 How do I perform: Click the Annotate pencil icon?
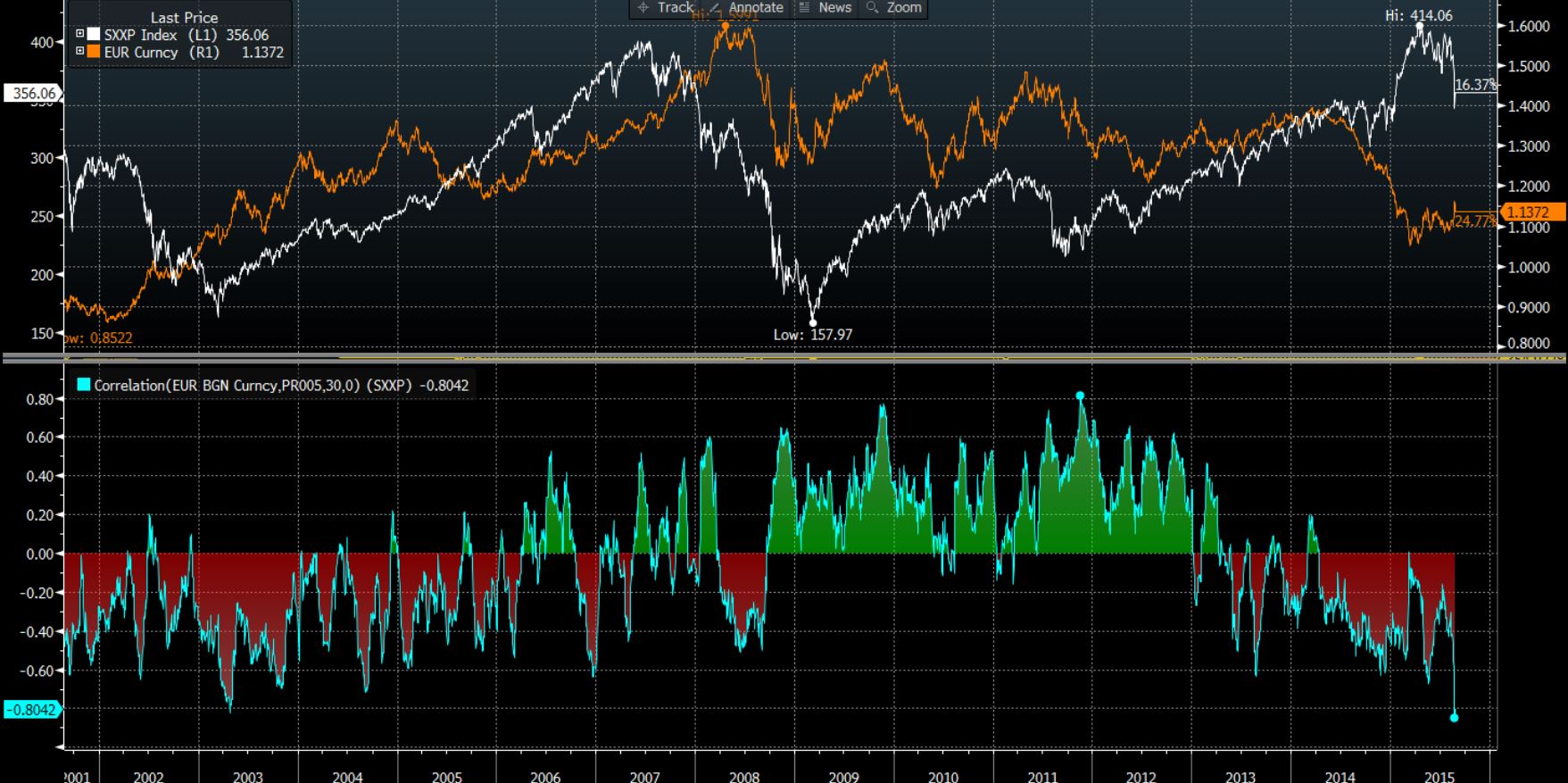pyautogui.click(x=716, y=7)
